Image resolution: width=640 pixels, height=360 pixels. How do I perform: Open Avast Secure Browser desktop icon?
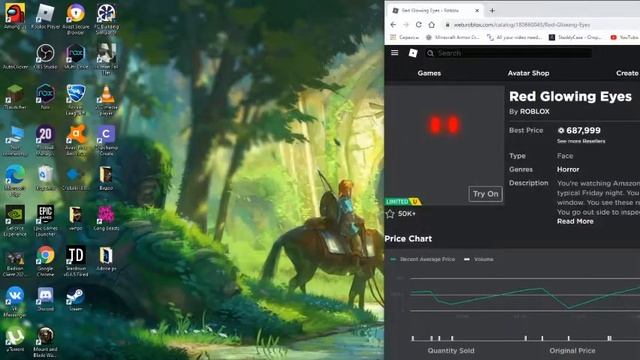[x=76, y=17]
